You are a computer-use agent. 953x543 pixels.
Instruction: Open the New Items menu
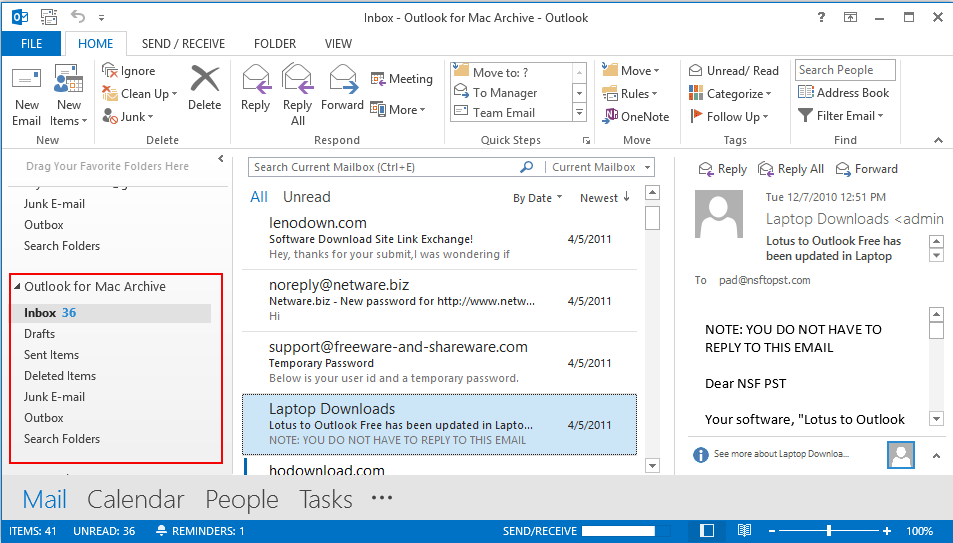(68, 96)
